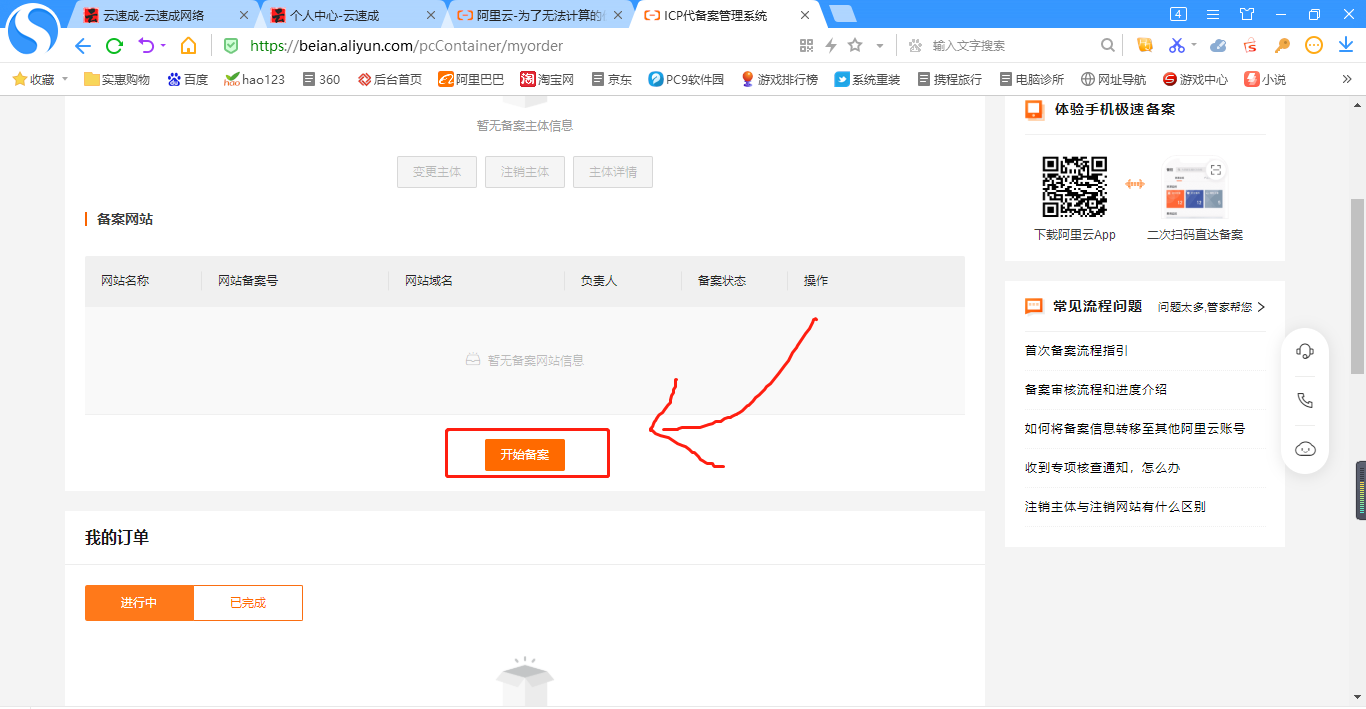
Task: Expand more bookmarks chevron at bar end
Action: (x=1346, y=79)
